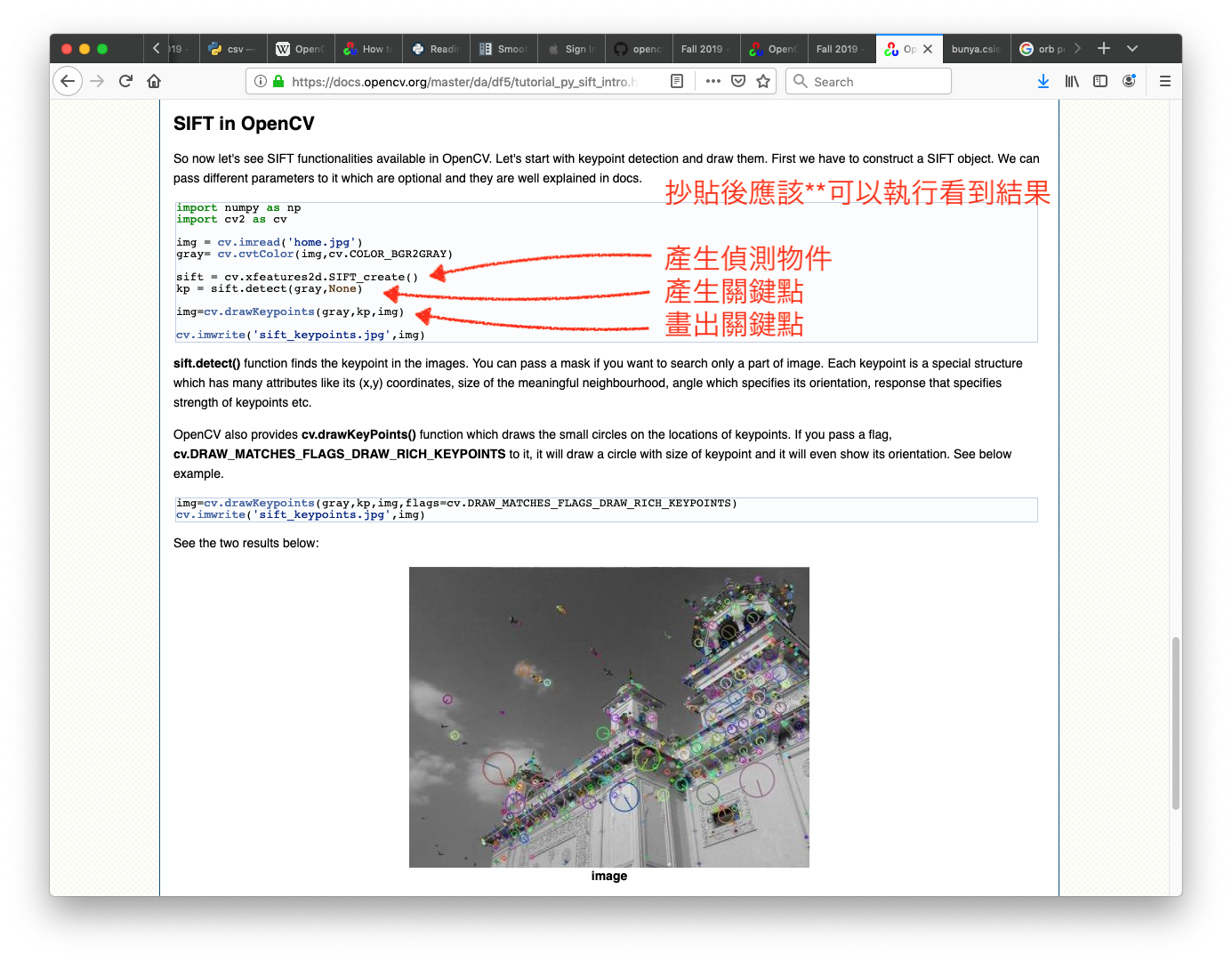Screen dimensions: 1232x962
Task: Open the Library bookshelf icon
Action: (x=1072, y=81)
